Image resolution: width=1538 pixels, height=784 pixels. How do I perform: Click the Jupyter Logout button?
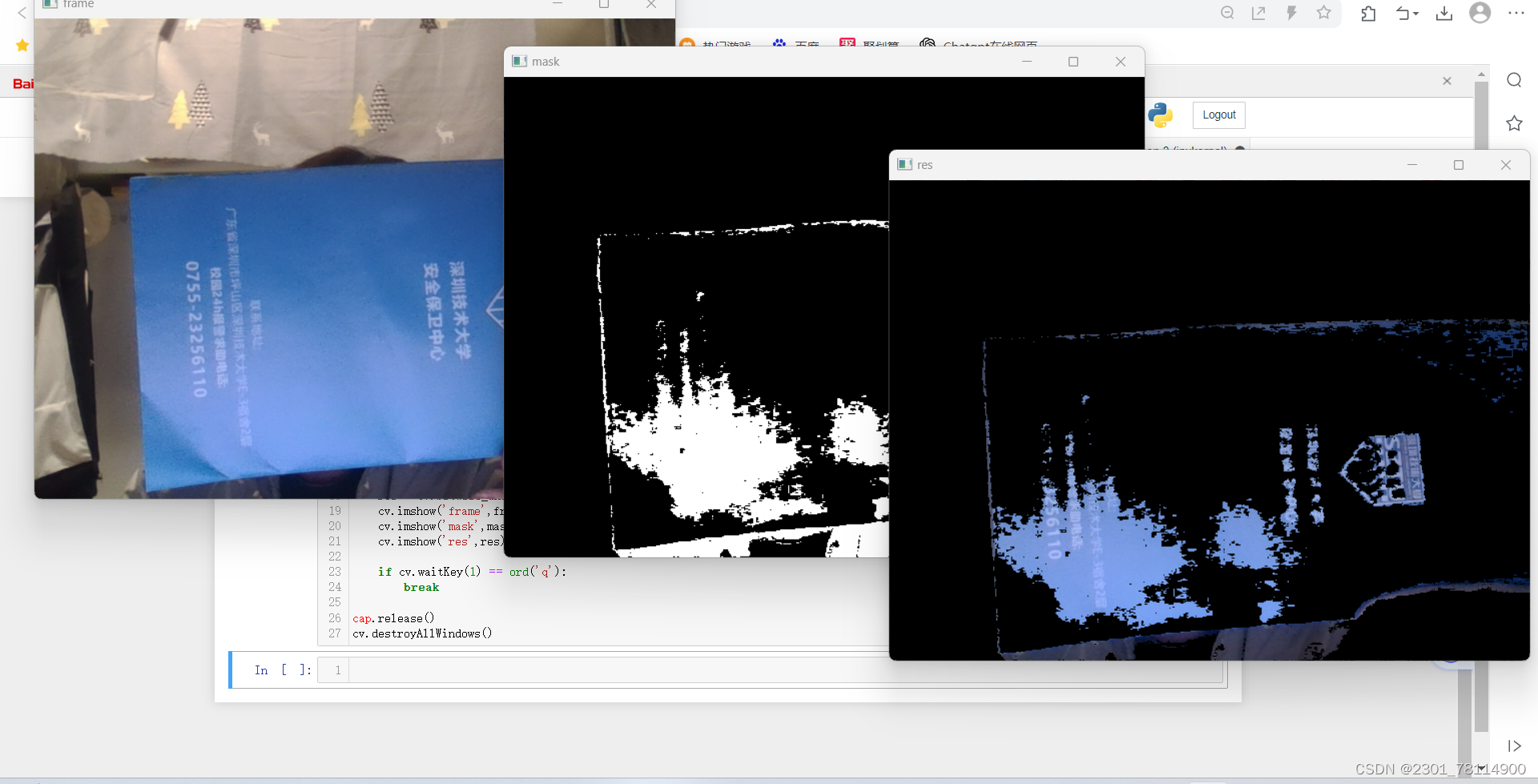(x=1219, y=115)
